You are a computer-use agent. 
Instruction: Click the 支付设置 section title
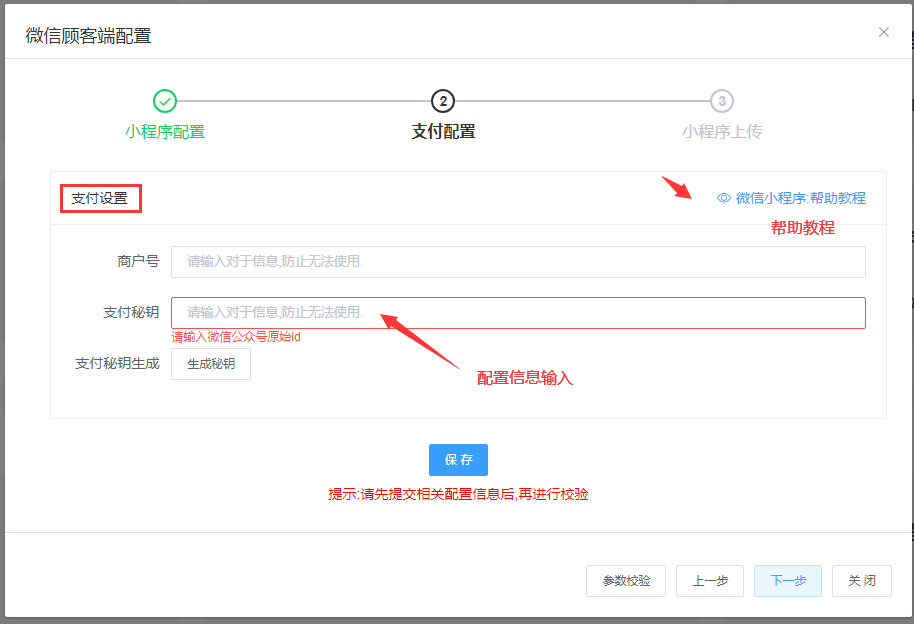click(100, 198)
